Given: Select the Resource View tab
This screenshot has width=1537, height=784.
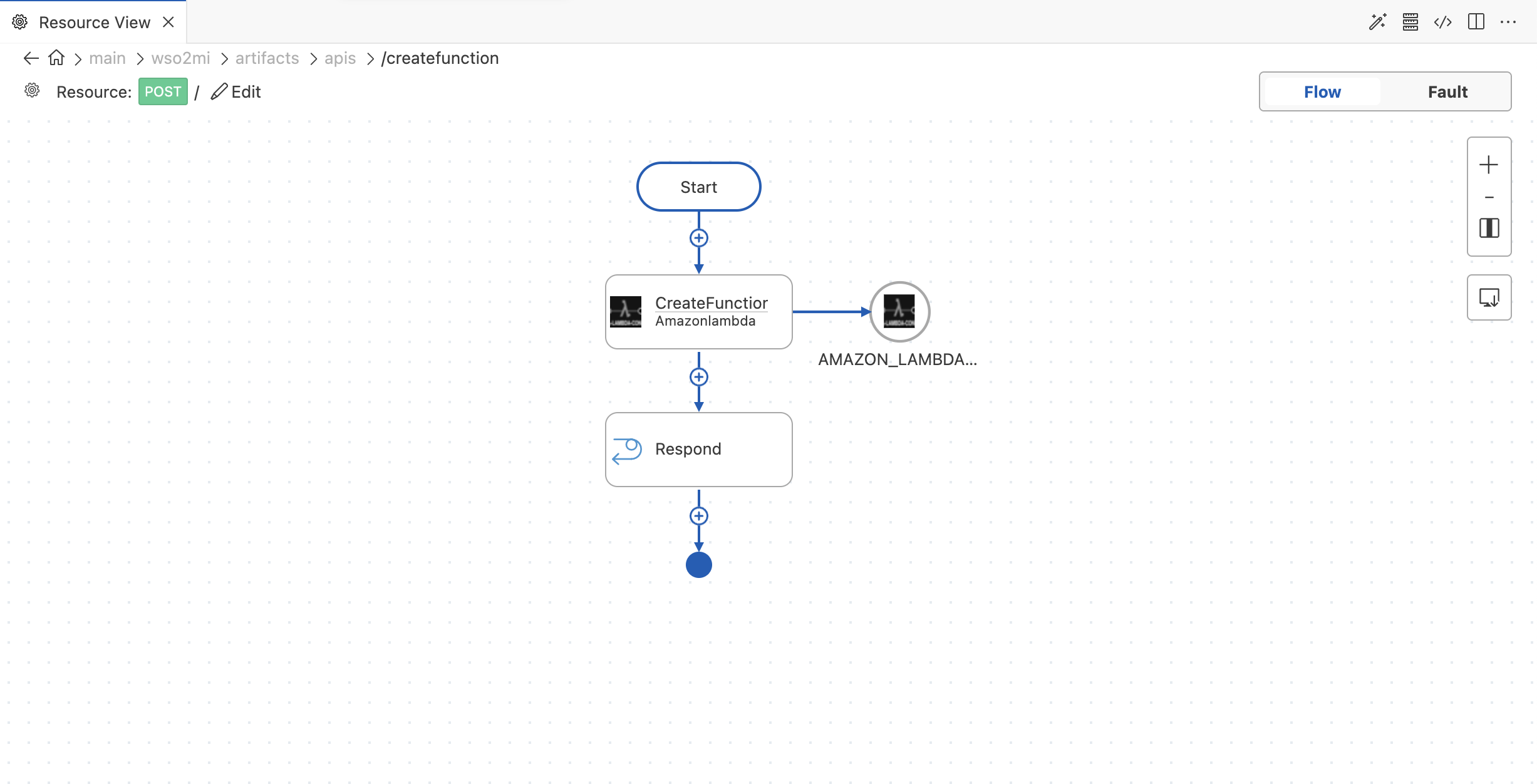Looking at the screenshot, I should 94,23.
